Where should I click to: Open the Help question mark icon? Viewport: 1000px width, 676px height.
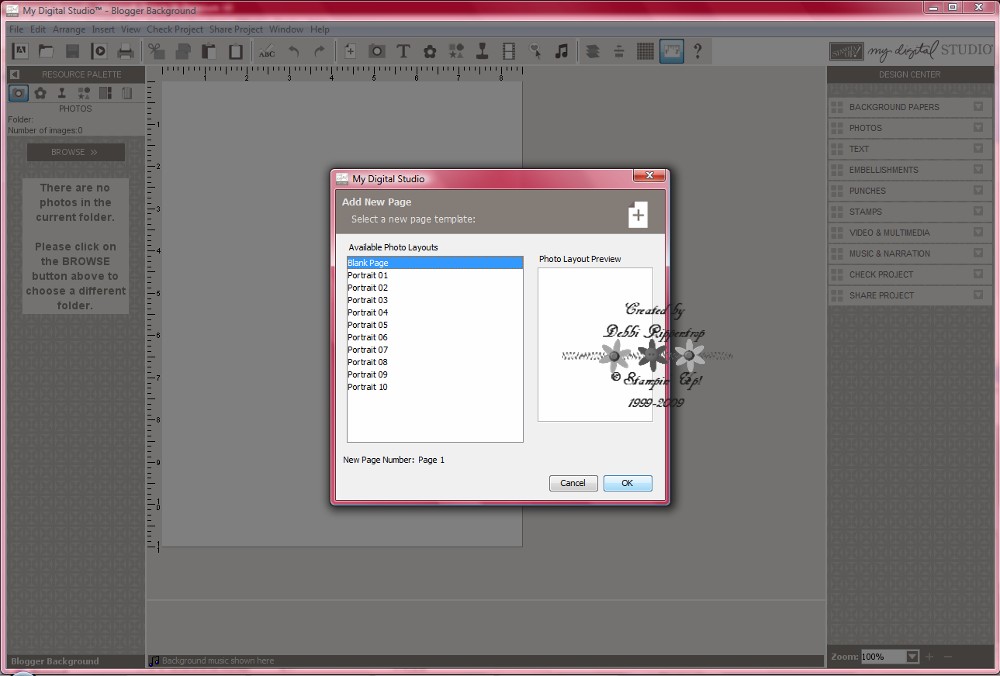(698, 52)
